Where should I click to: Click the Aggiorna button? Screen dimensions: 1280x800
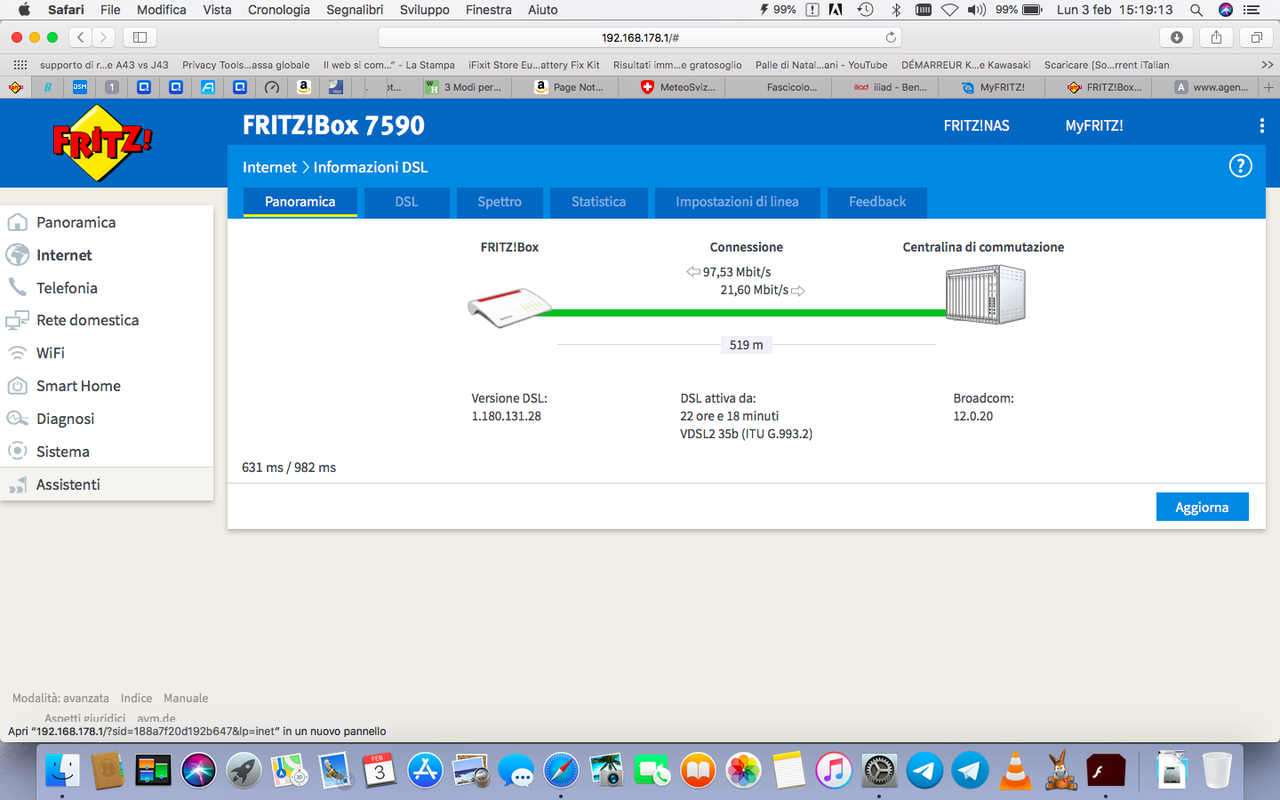(1202, 507)
